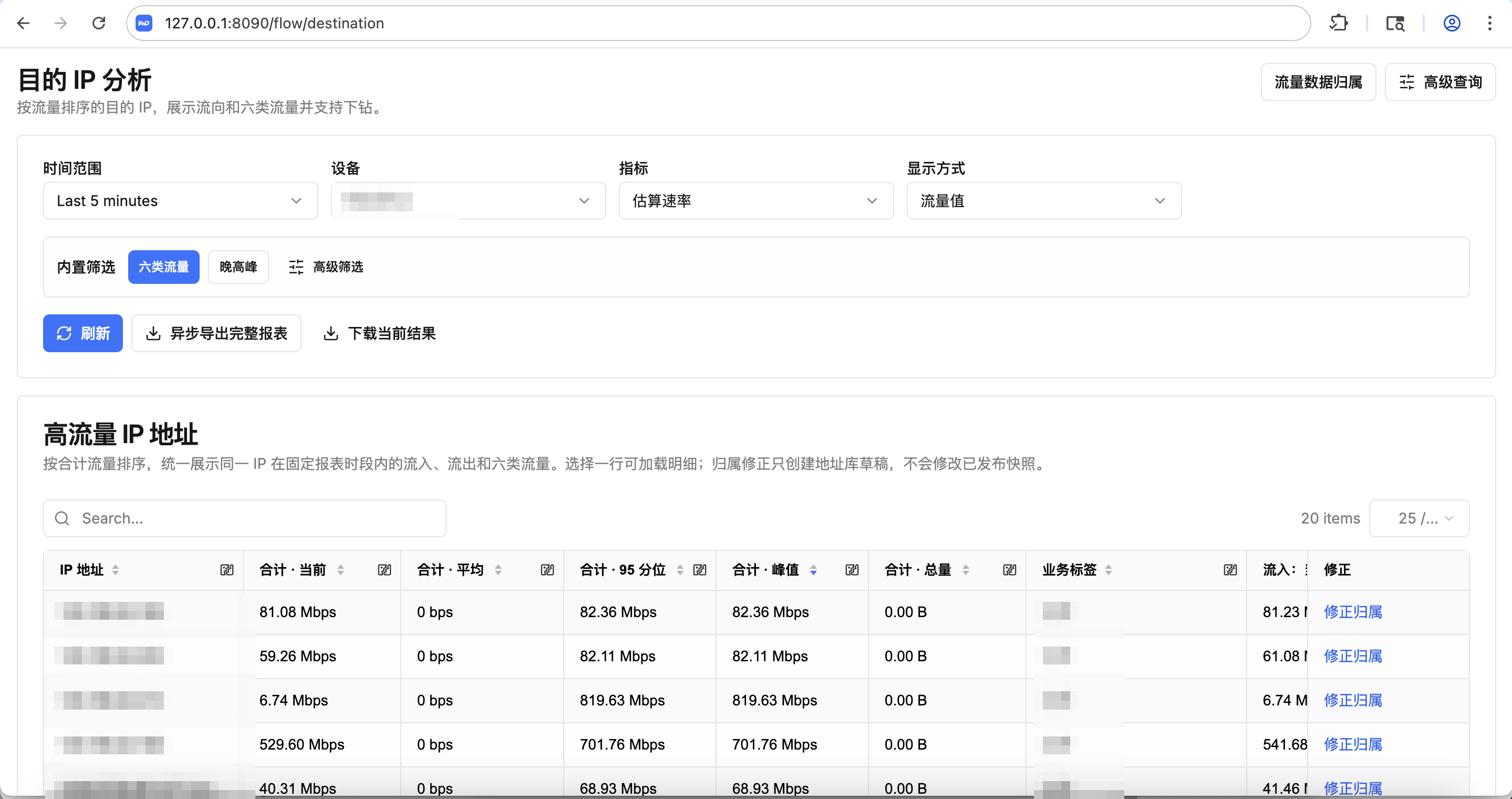Click the browser back arrow
Image resolution: width=1512 pixels, height=799 pixels.
(24, 24)
